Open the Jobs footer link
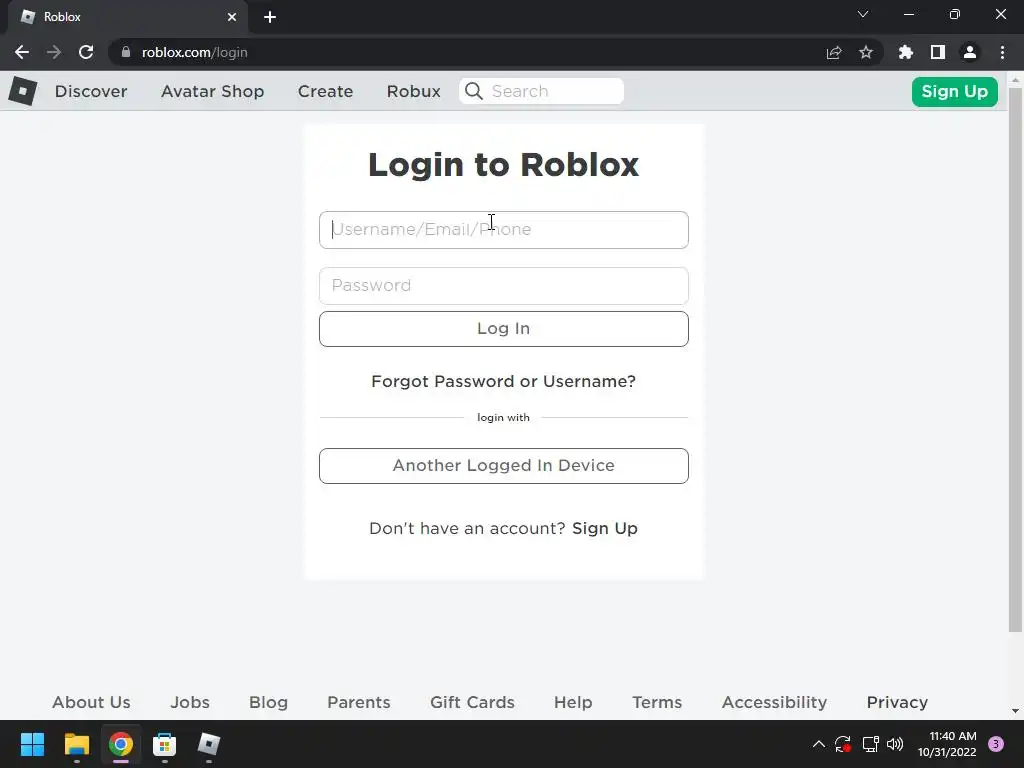The width and height of the screenshot is (1024, 768). click(190, 702)
